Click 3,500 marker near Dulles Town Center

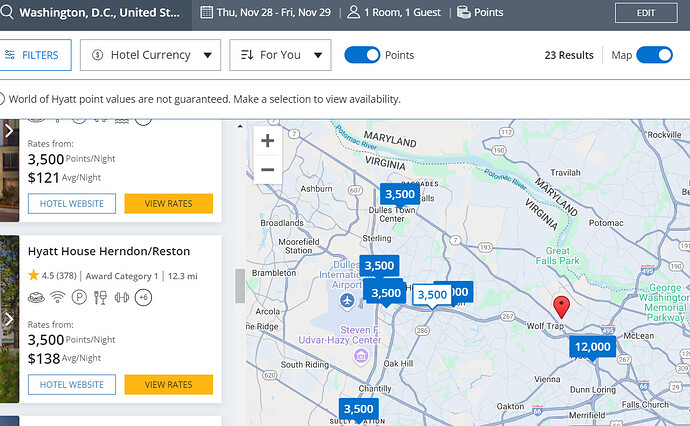click(x=400, y=194)
